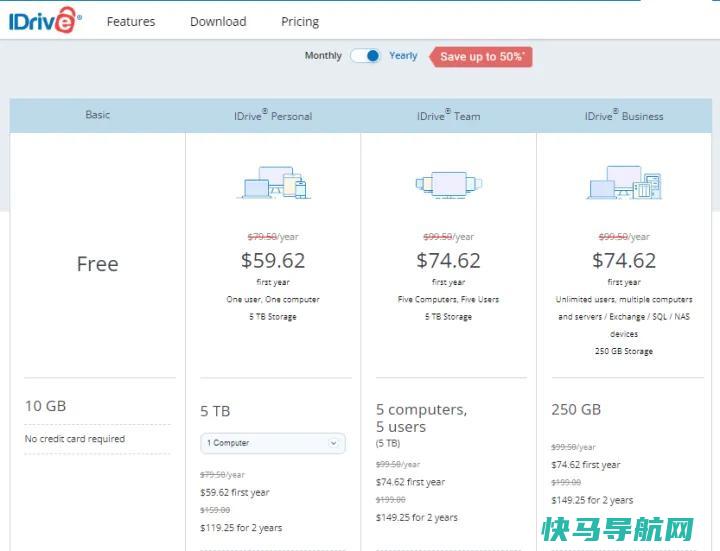Open the Features menu item
This screenshot has height=551, width=720.
click(131, 22)
